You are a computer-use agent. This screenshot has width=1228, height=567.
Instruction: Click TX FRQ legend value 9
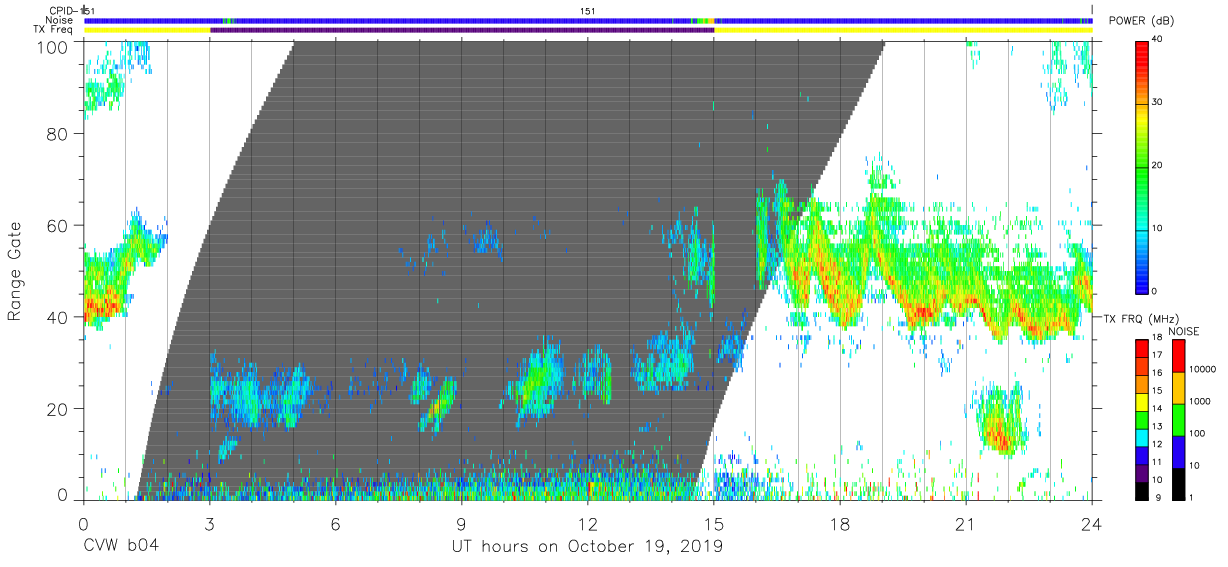click(1157, 497)
